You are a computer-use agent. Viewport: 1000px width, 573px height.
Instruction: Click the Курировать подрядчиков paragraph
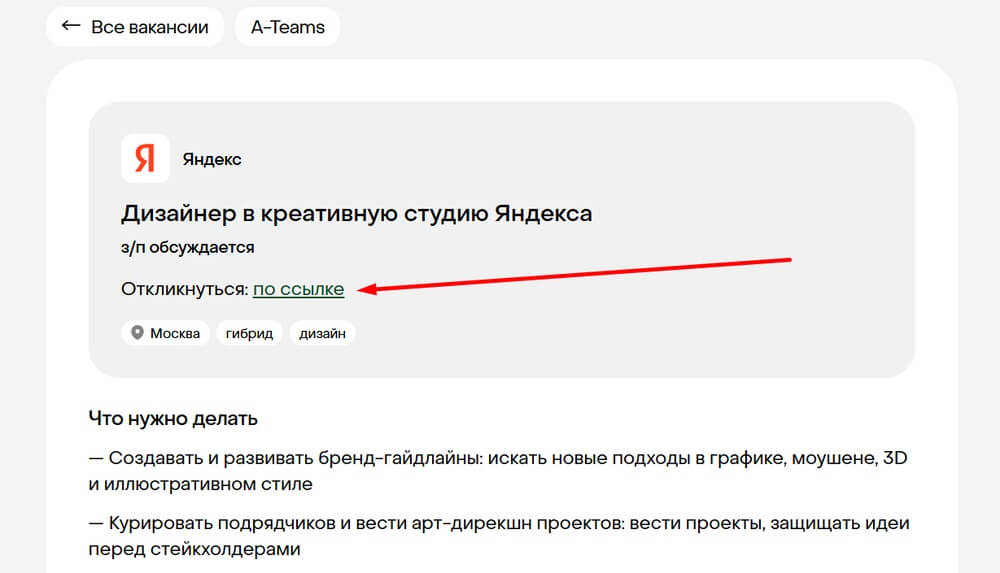tap(499, 536)
